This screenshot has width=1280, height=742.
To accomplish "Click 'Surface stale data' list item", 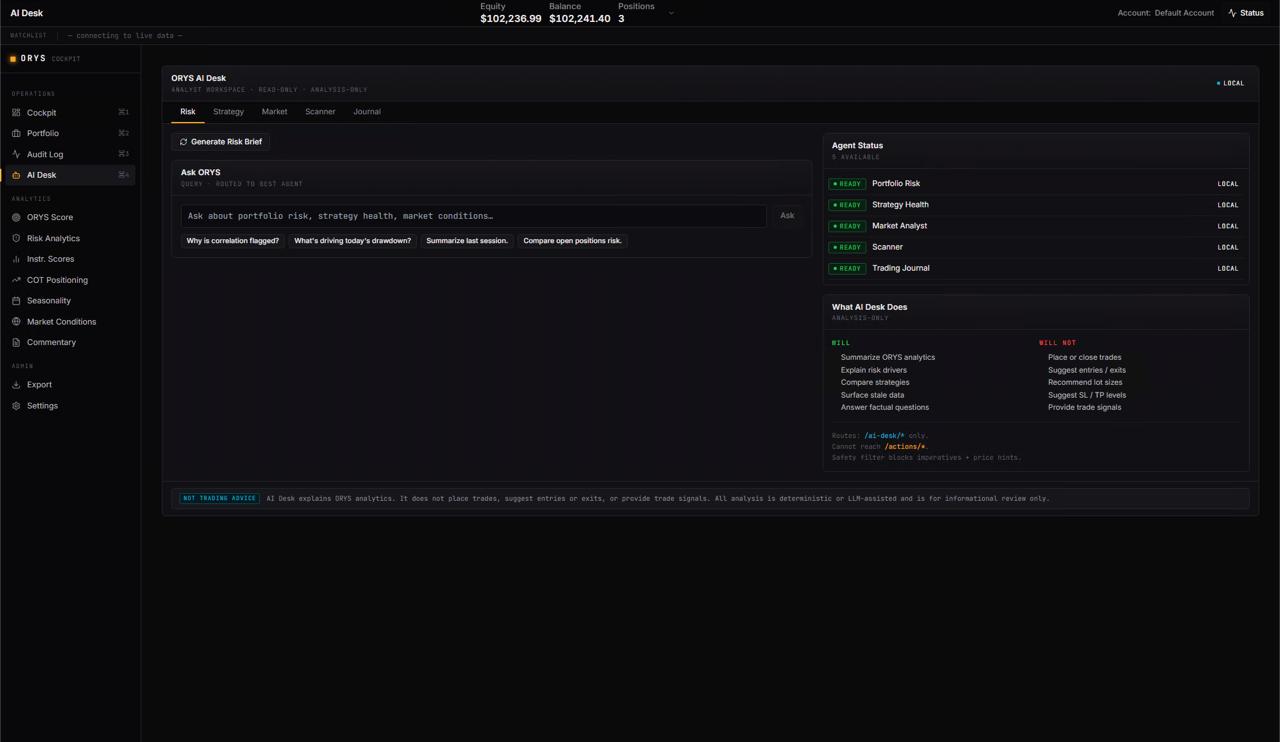I will [873, 395].
